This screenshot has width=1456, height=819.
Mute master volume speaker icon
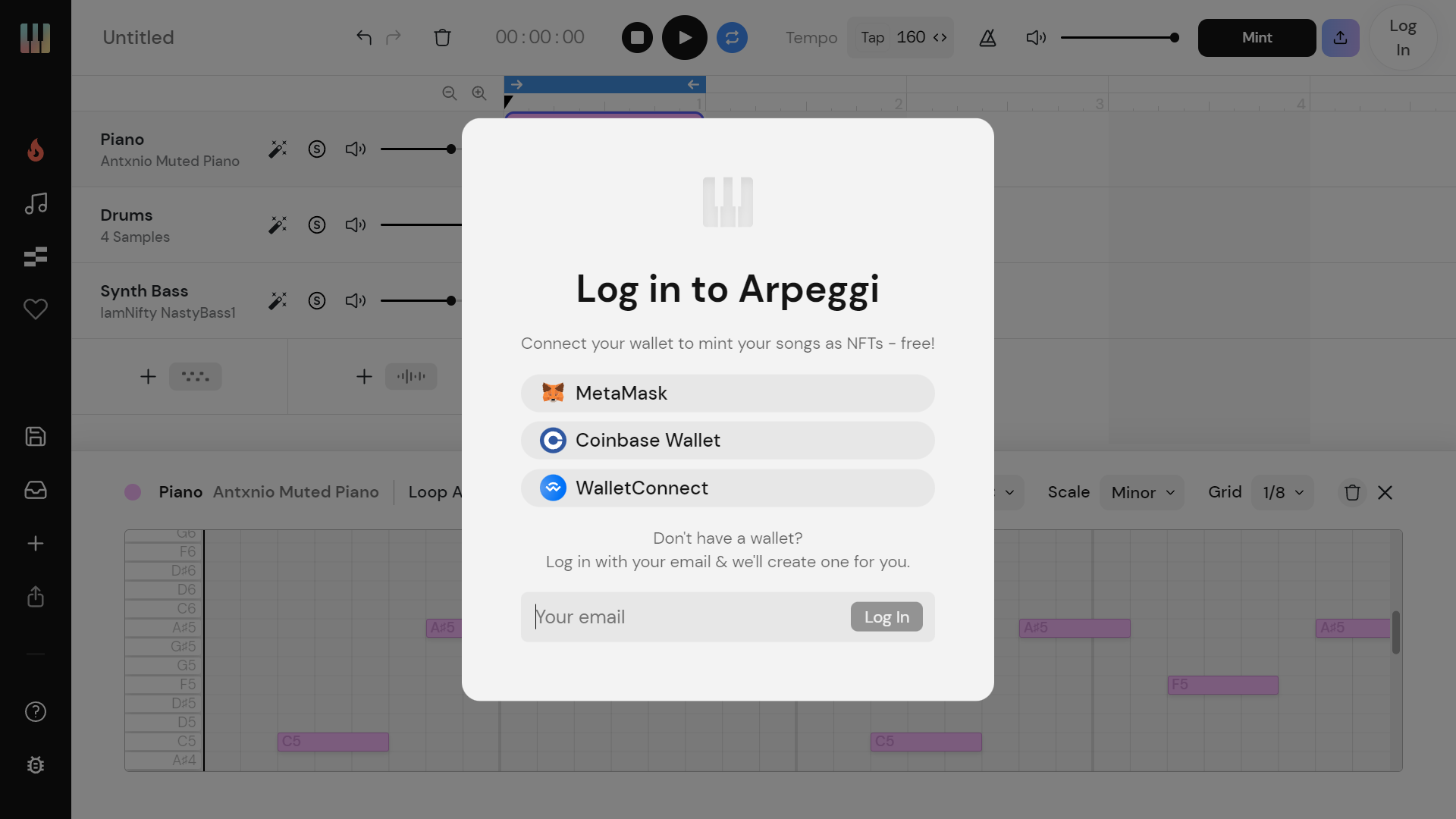tap(1036, 37)
